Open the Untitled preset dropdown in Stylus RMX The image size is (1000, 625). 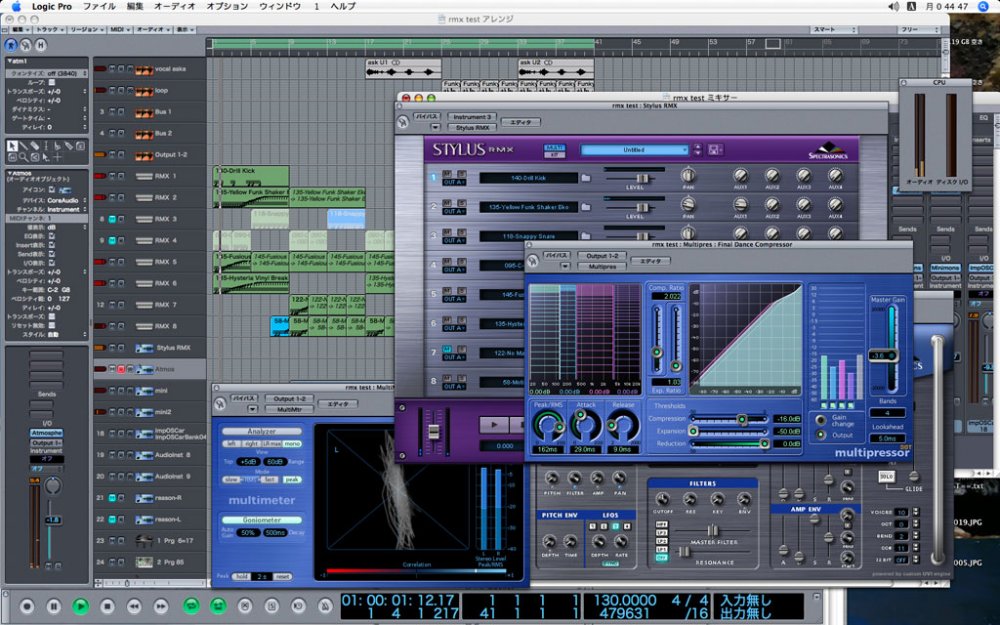(x=635, y=150)
